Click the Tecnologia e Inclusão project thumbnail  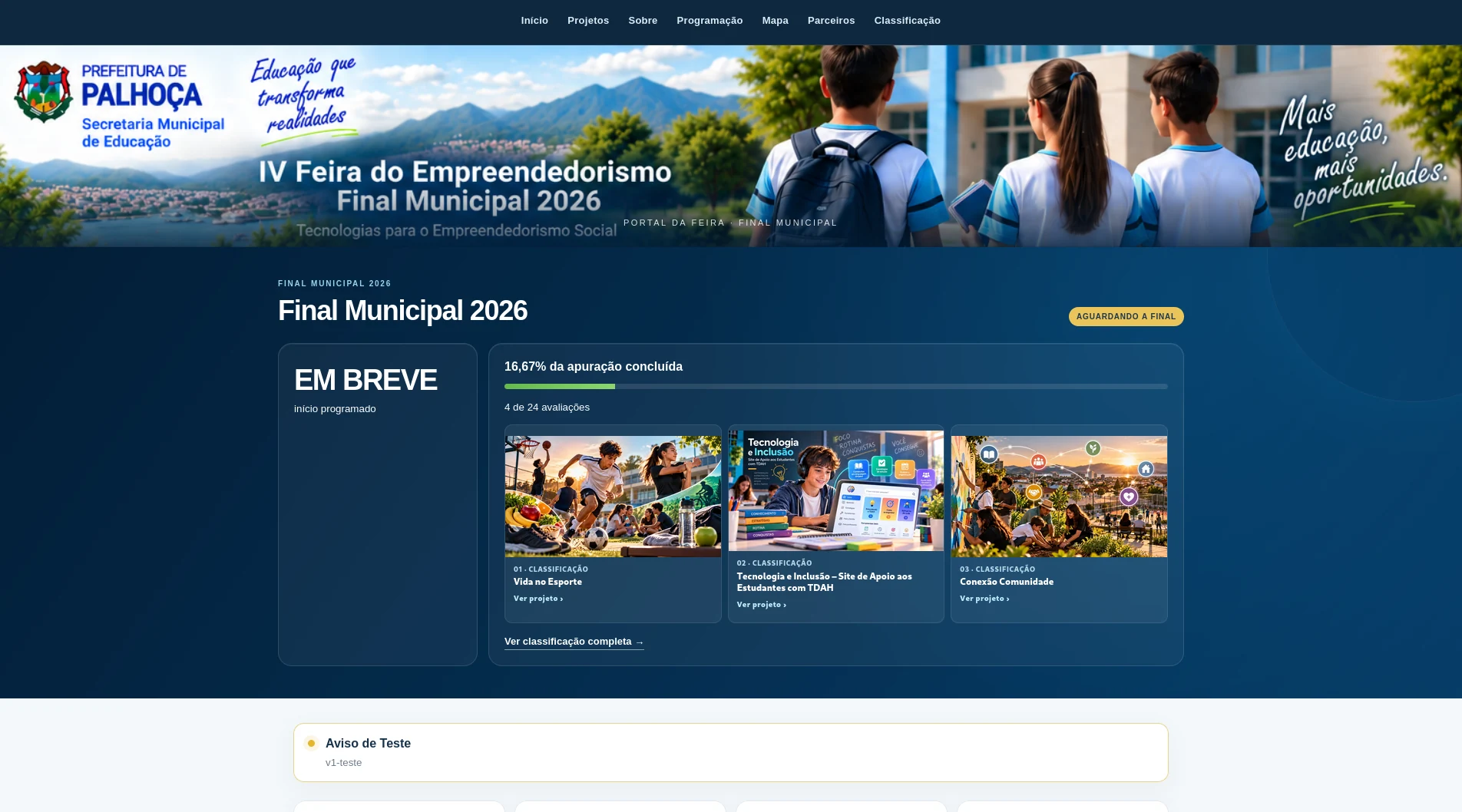coord(836,490)
